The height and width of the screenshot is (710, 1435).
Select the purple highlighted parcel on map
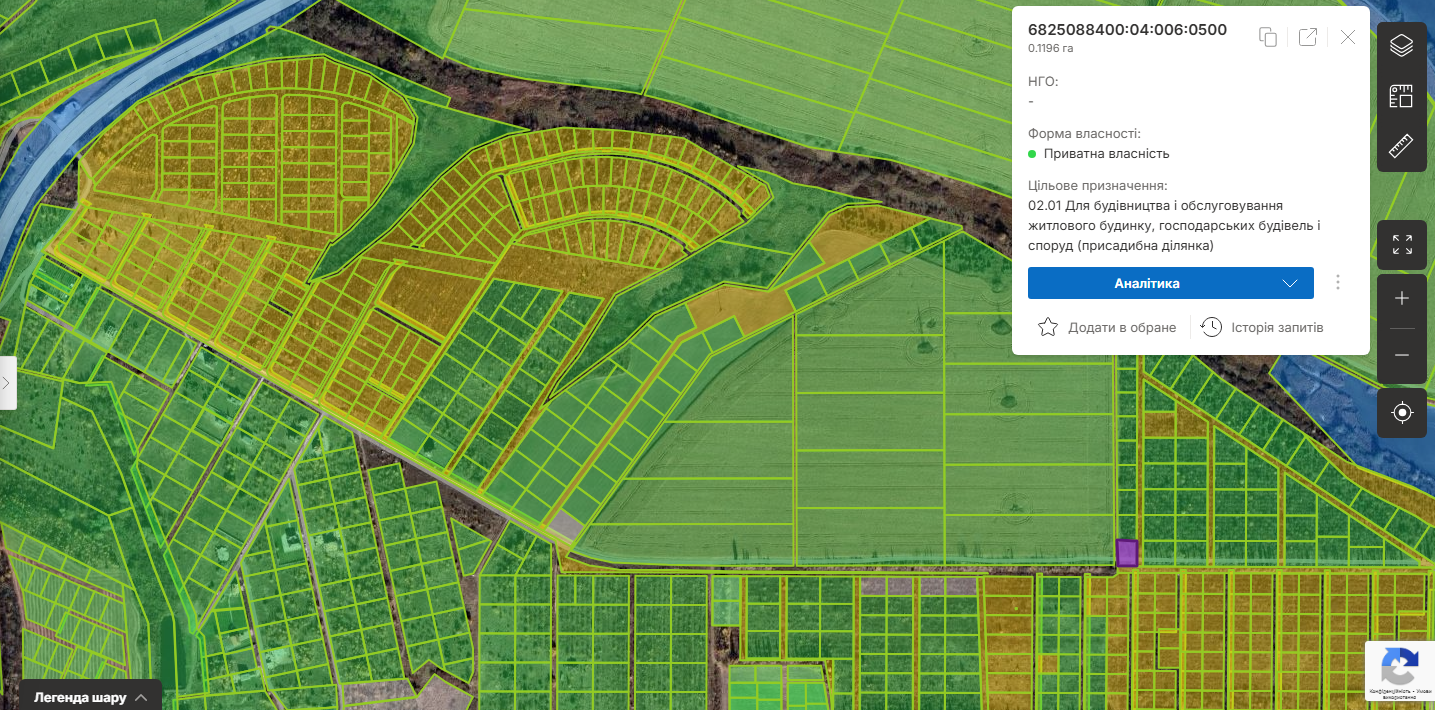point(1127,553)
